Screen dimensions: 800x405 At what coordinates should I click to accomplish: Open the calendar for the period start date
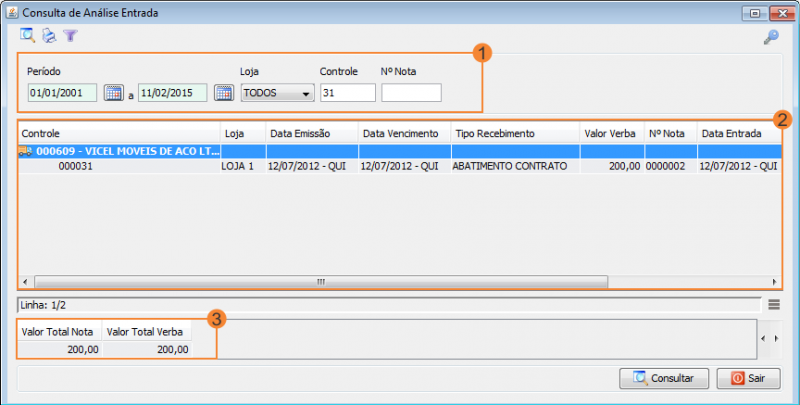113,93
